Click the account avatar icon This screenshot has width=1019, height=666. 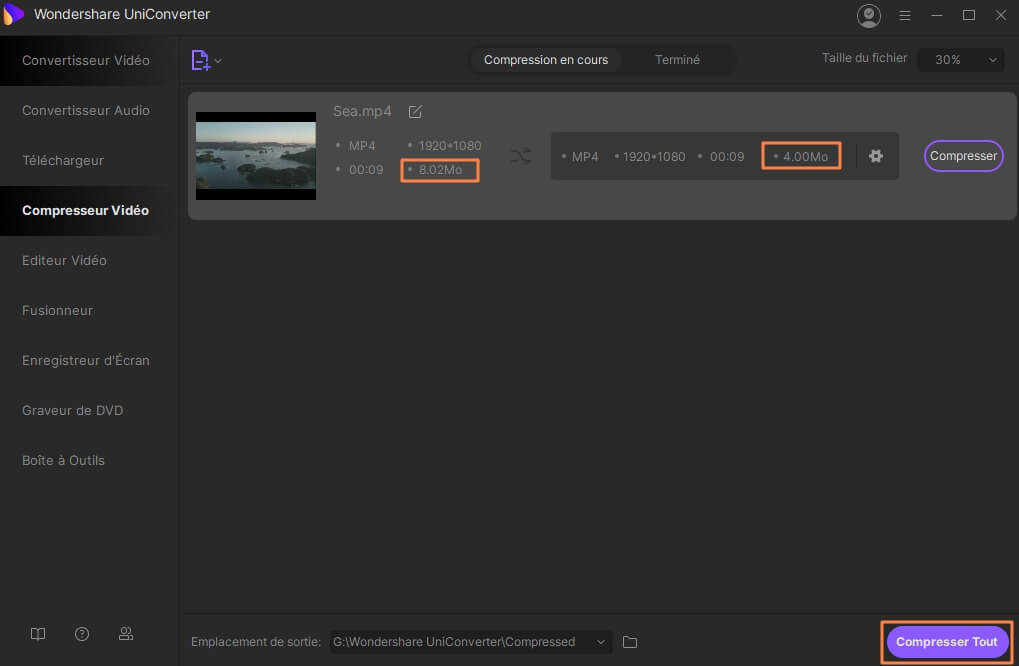pyautogui.click(x=867, y=15)
